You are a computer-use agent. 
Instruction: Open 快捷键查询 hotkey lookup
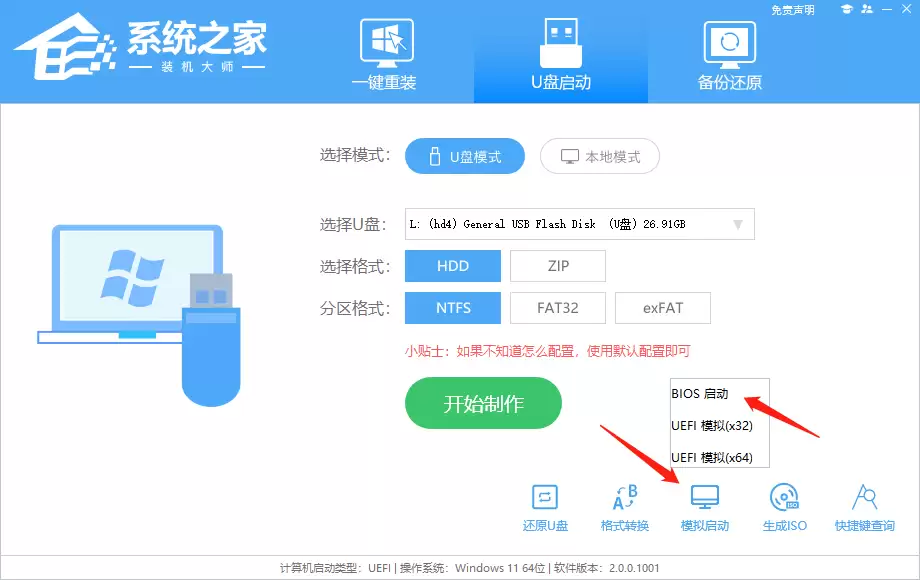(x=864, y=508)
